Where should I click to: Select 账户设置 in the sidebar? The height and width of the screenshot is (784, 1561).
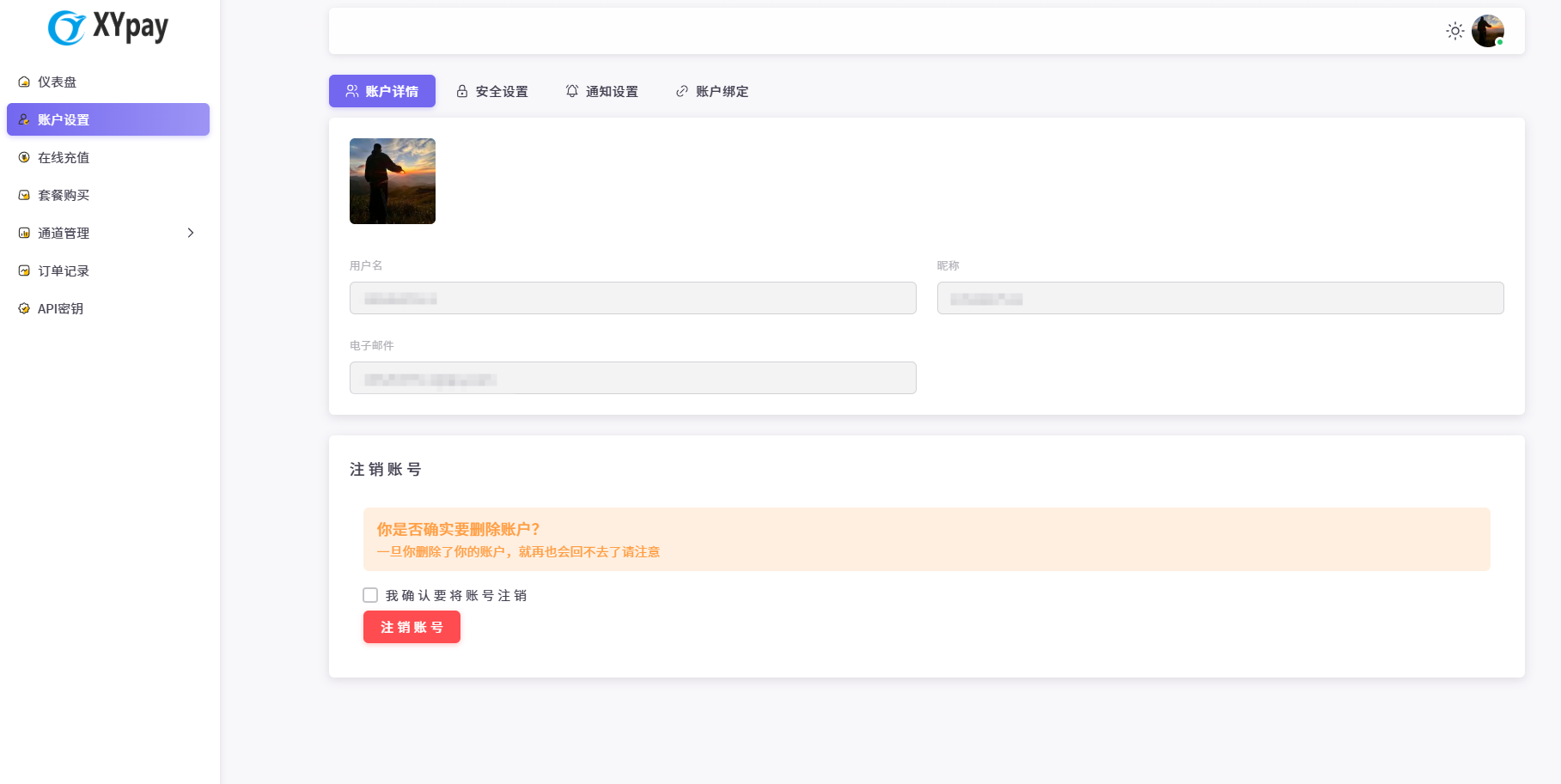click(108, 119)
